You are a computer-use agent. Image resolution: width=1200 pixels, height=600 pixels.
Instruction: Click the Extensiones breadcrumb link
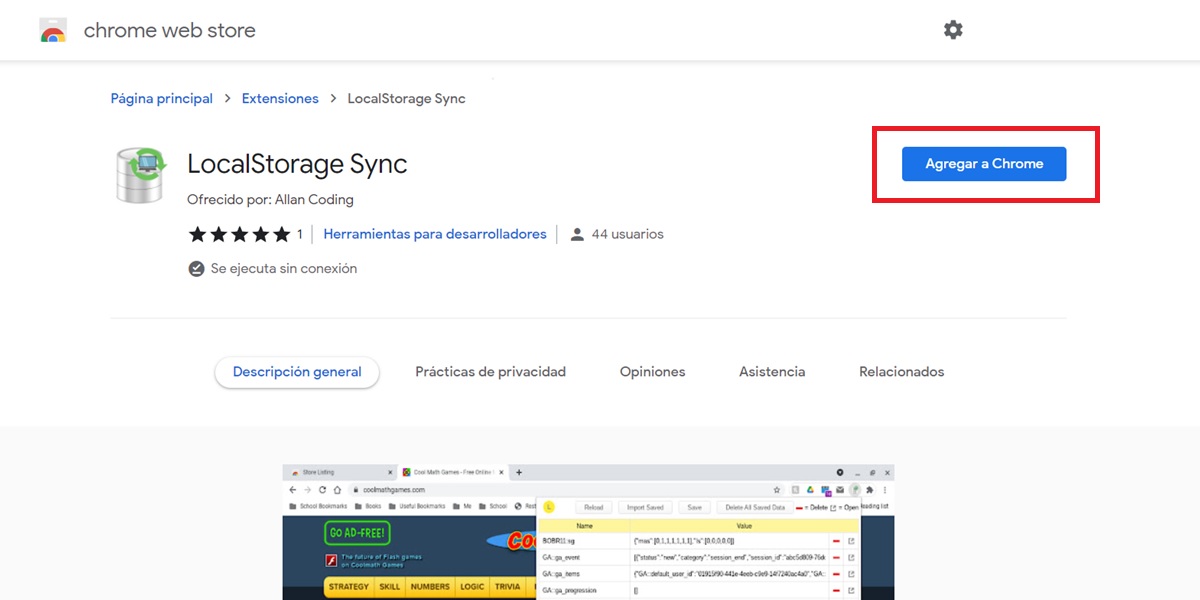click(x=280, y=98)
